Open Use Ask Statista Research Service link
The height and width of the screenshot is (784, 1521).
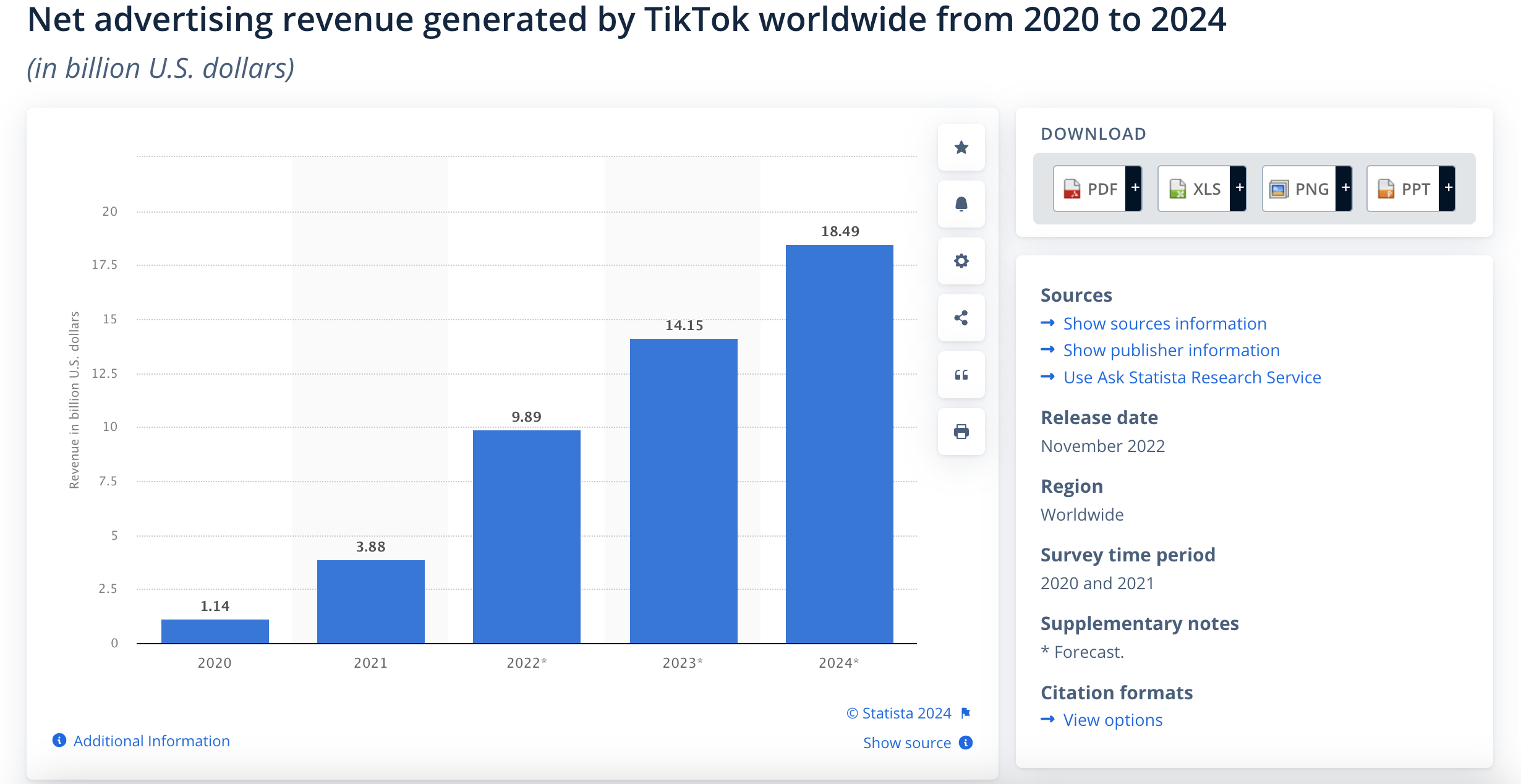[x=1192, y=377]
